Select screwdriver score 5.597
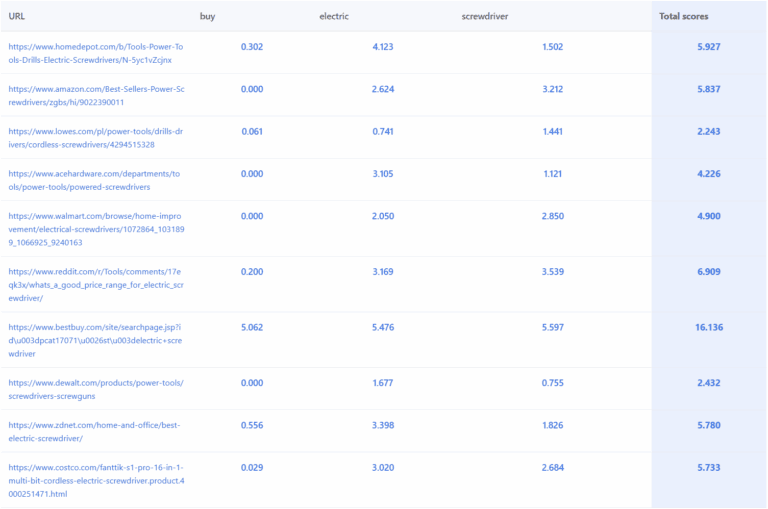This screenshot has height=509, width=768. point(552,327)
